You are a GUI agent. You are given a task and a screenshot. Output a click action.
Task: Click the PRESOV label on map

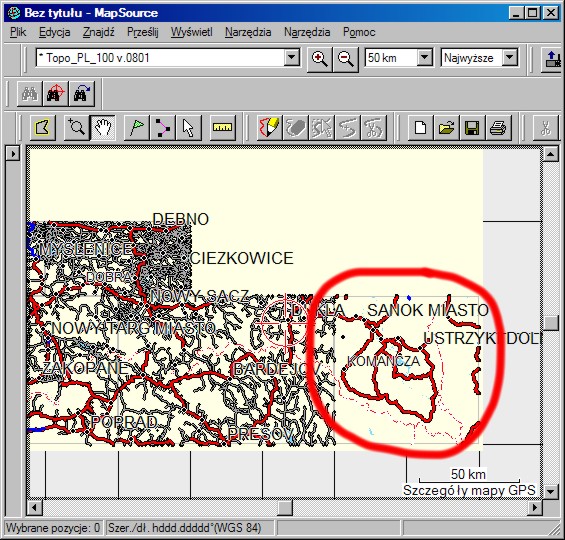pyautogui.click(x=261, y=434)
